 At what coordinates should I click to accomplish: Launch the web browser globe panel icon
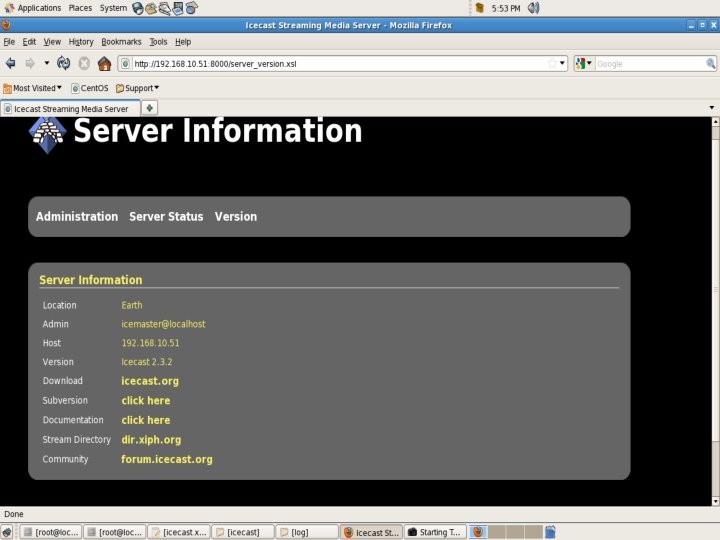tap(137, 8)
